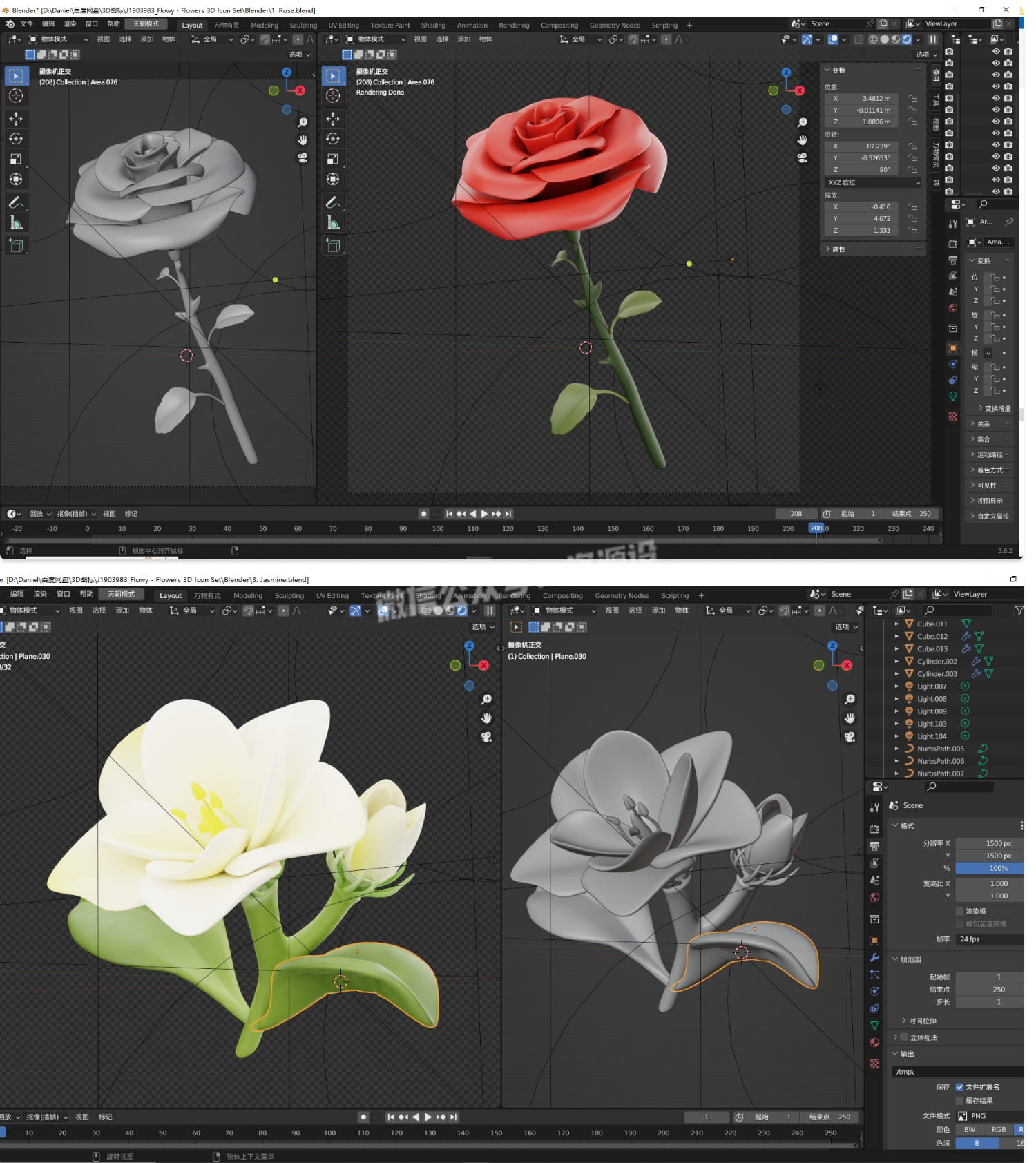This screenshot has height=1163, width=1036.
Task: Switch to Modeling workspace tab in Rose window
Action: (x=265, y=25)
